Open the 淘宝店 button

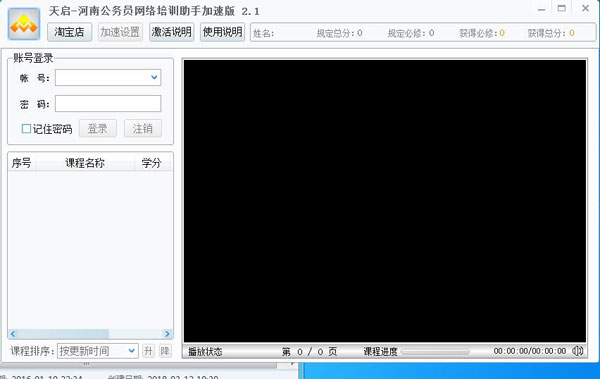(x=69, y=32)
